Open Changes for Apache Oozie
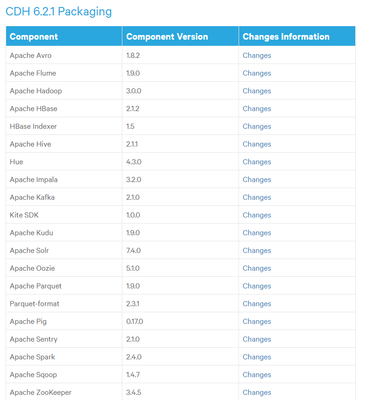Image resolution: width=367 pixels, height=400 pixels. [x=257, y=268]
